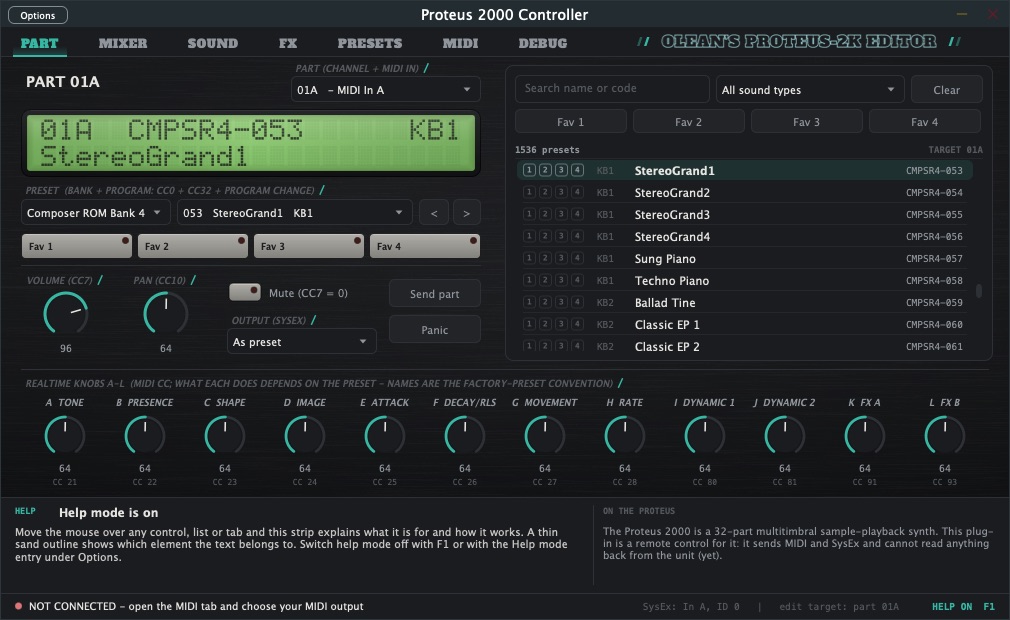The image size is (1010, 620).
Task: Open the 053 StereoGrand1 preset dropdown
Action: [294, 212]
